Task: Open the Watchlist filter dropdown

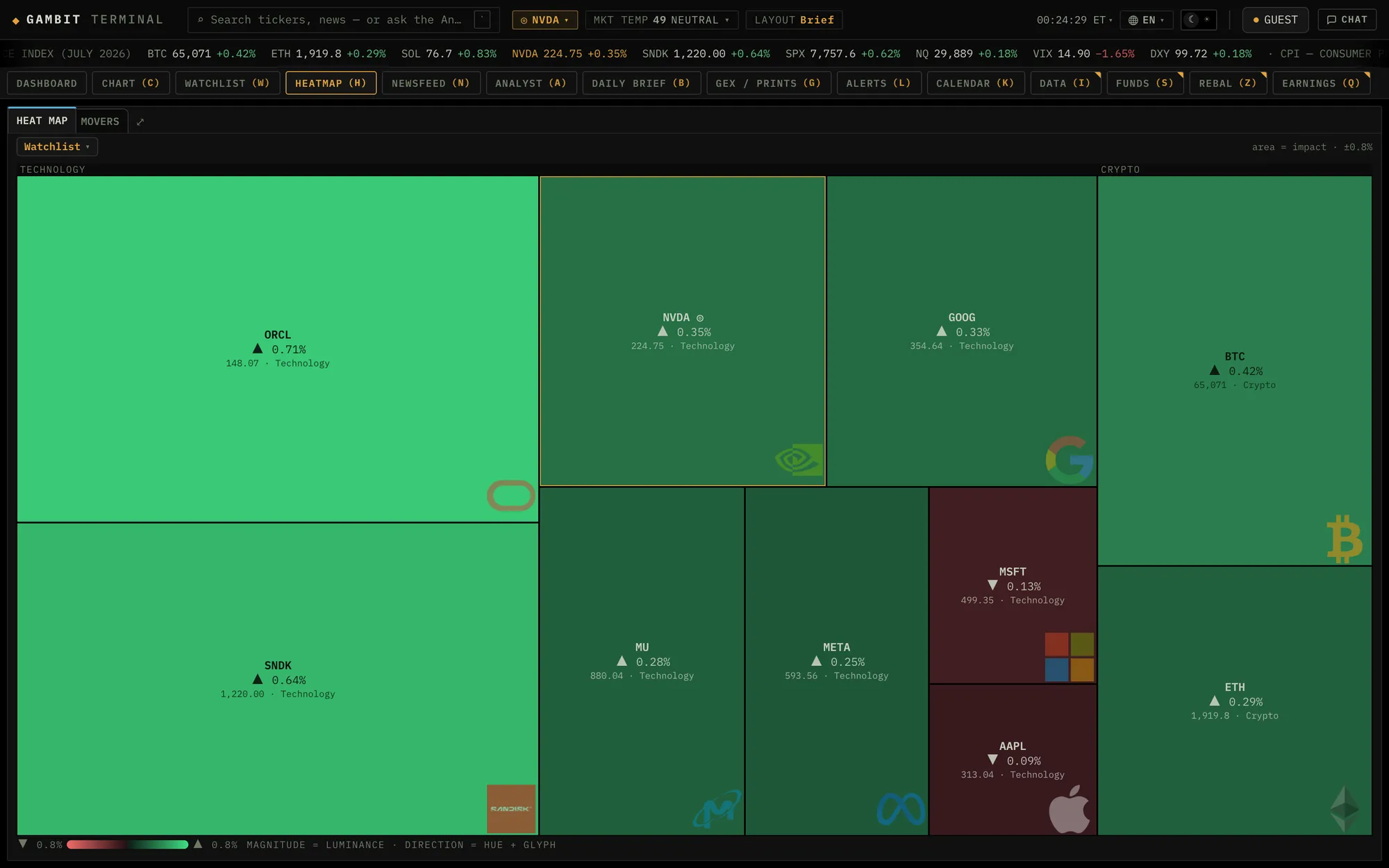Action: 57,147
